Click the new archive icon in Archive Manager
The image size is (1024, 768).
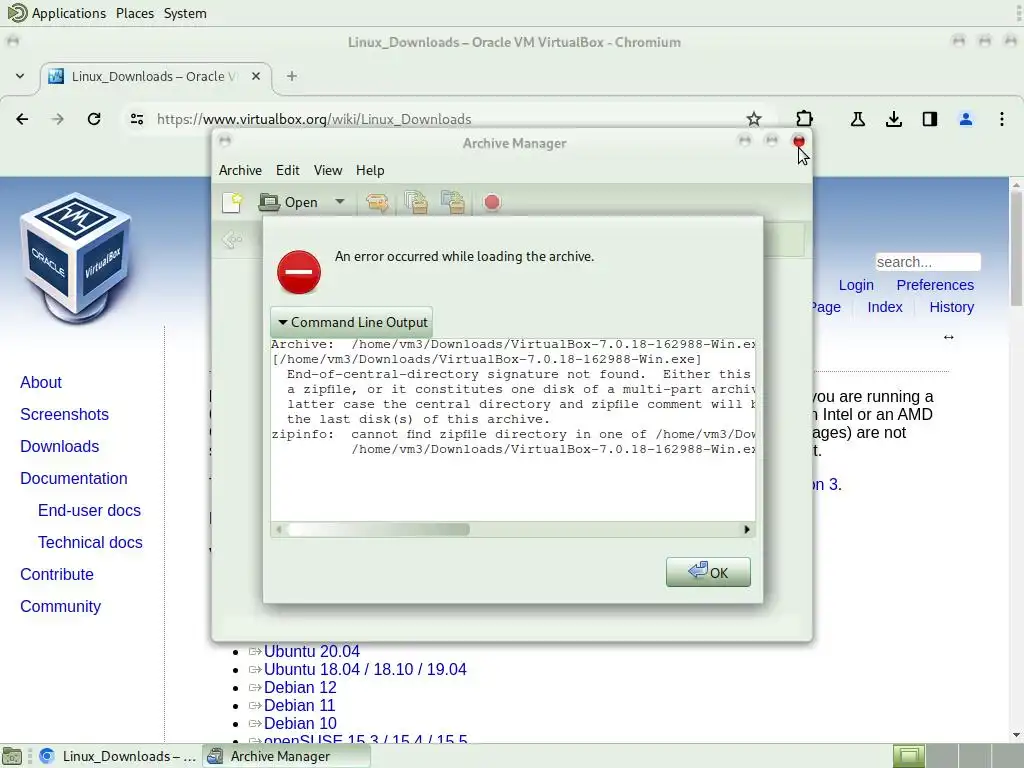tap(232, 202)
